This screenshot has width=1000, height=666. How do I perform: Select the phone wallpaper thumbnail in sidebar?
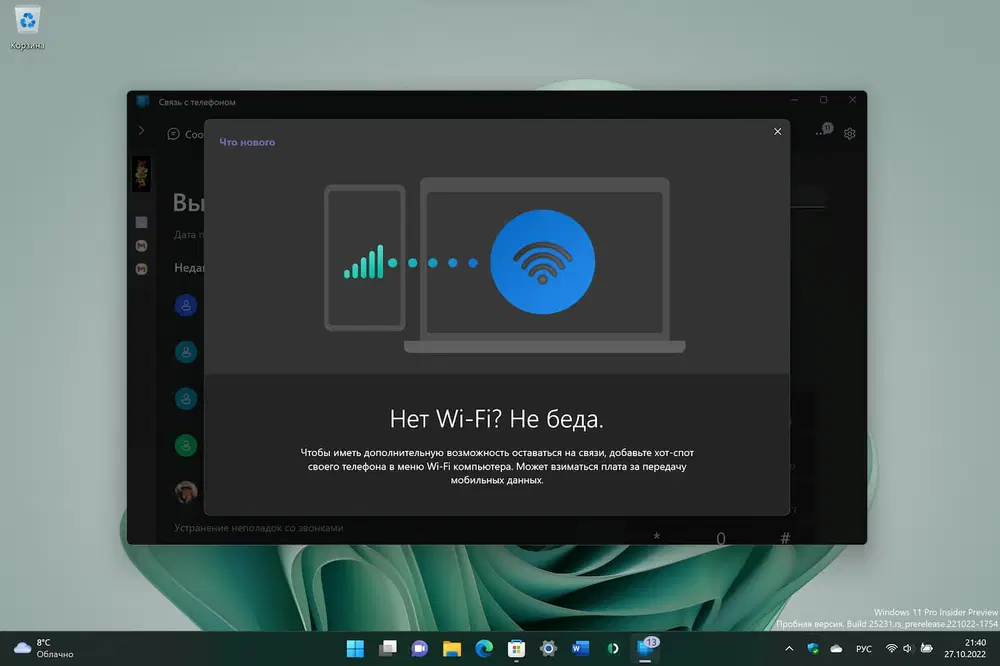tap(142, 174)
